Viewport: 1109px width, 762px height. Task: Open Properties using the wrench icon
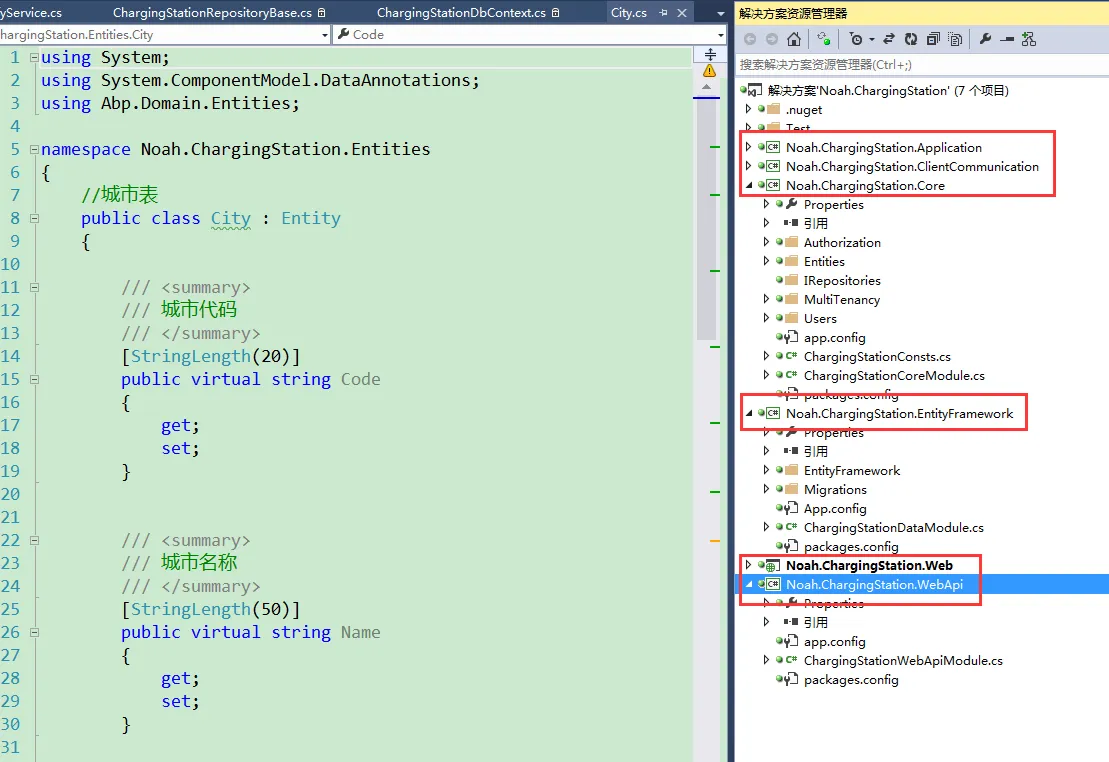(x=985, y=39)
